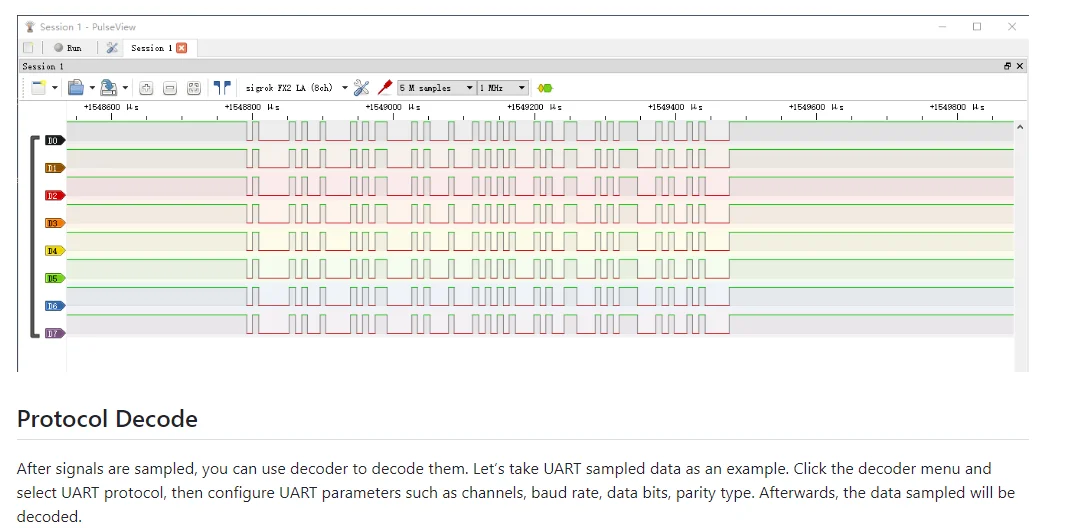Click the new view icon in session toolbar
Image resolution: width=1068 pixels, height=528 pixels.
tap(39, 87)
